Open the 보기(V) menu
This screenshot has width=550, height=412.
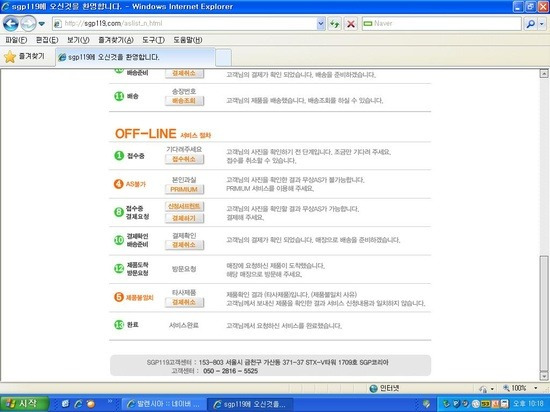point(78,40)
